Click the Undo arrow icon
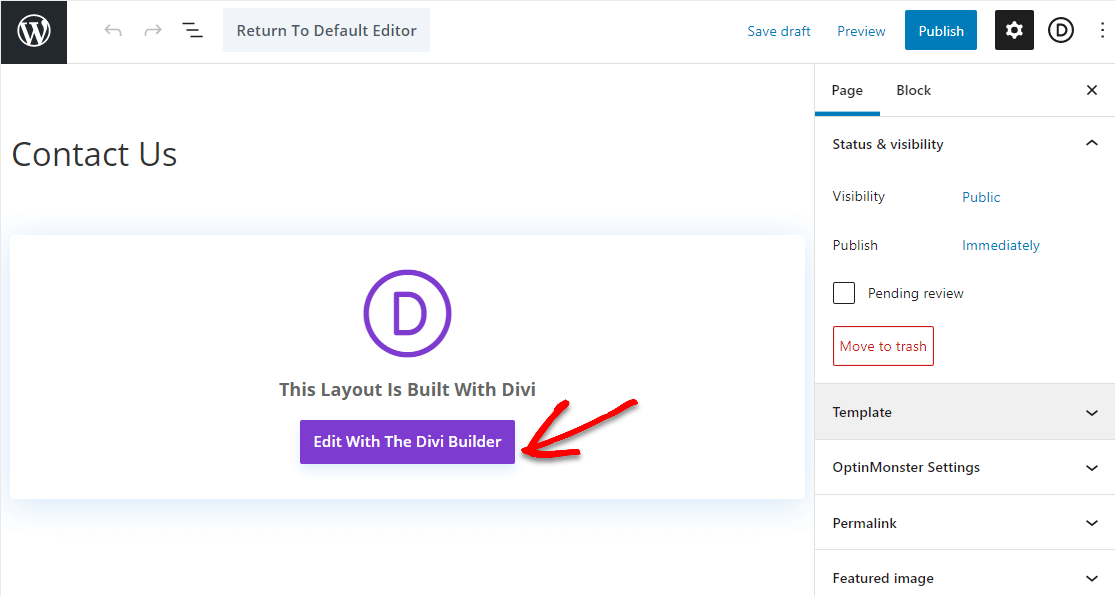The width and height of the screenshot is (1116, 596). pos(112,31)
